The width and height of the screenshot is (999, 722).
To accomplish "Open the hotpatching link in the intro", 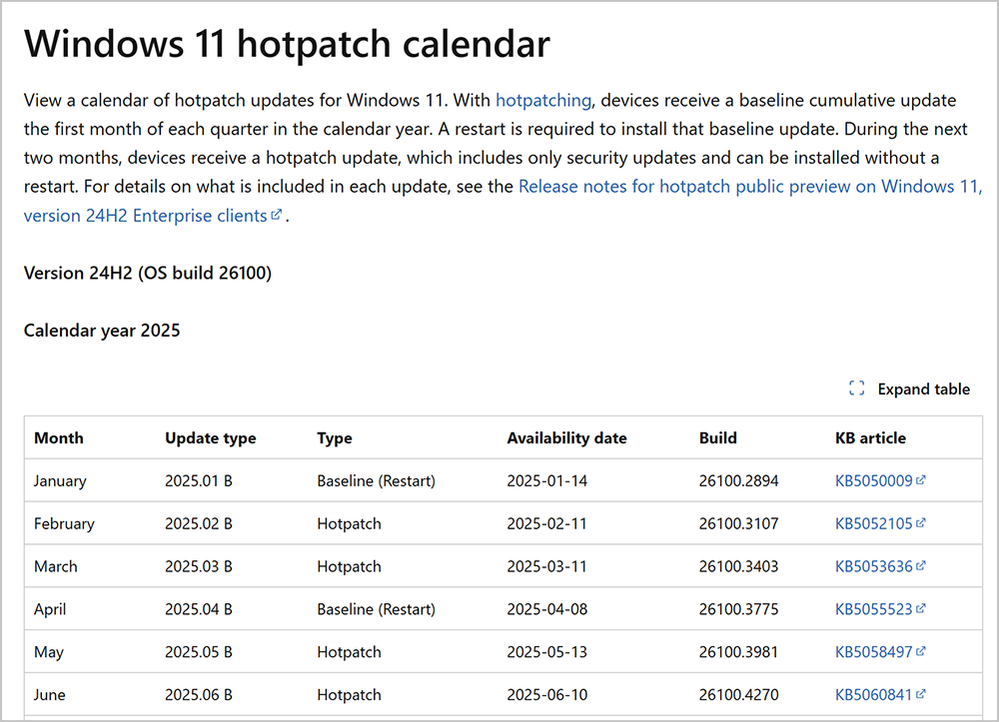I will [x=543, y=100].
